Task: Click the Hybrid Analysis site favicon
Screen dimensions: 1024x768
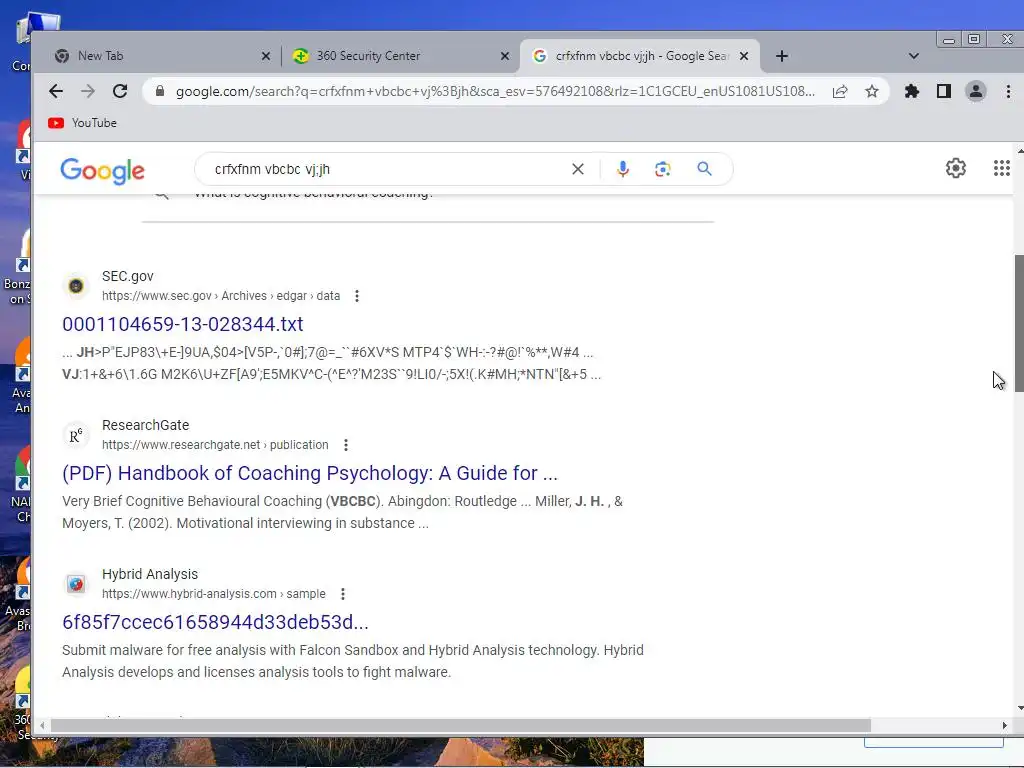Action: click(x=76, y=584)
